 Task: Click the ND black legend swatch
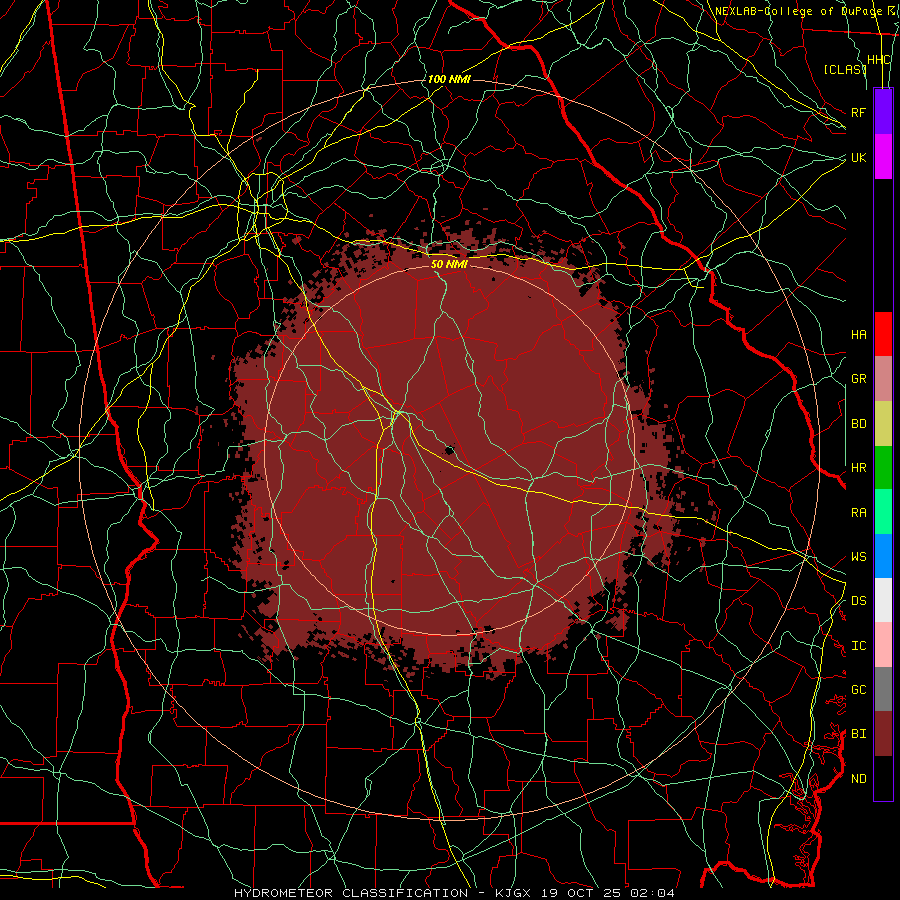883,778
